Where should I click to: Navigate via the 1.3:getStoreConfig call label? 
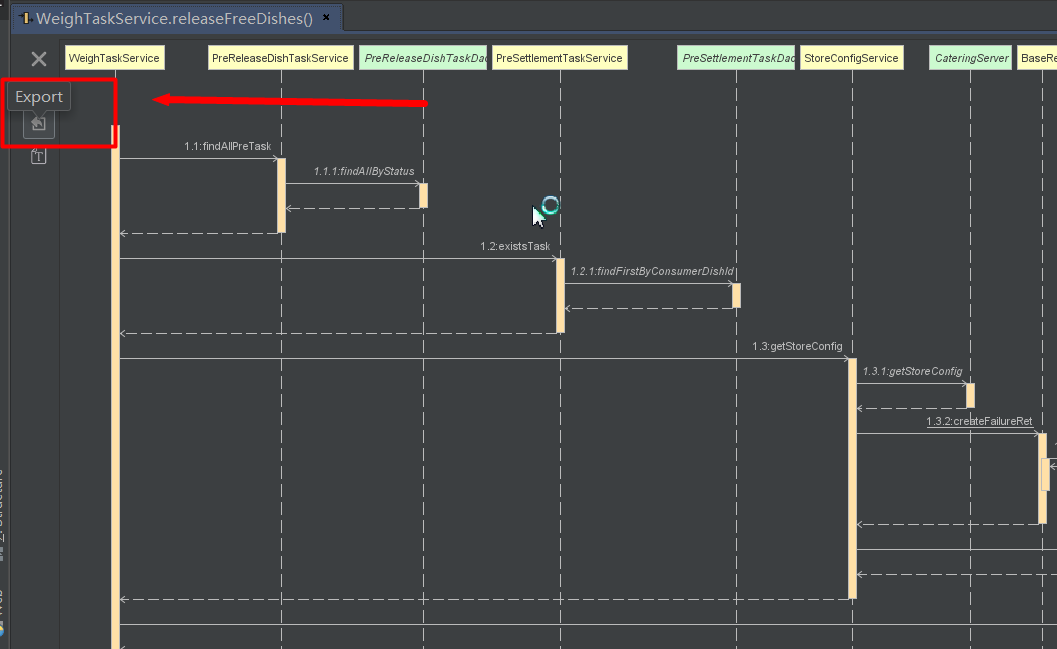pos(797,346)
